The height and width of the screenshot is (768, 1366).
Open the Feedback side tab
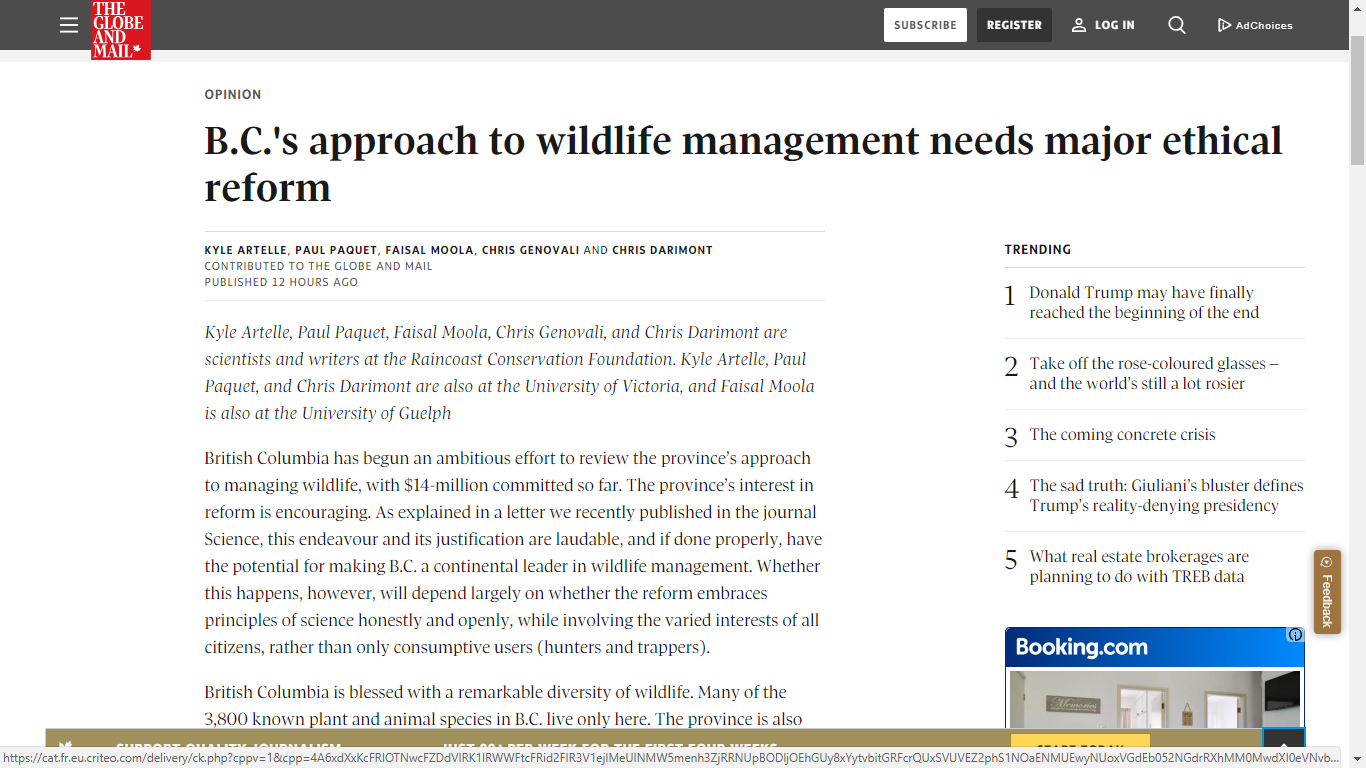(1327, 592)
